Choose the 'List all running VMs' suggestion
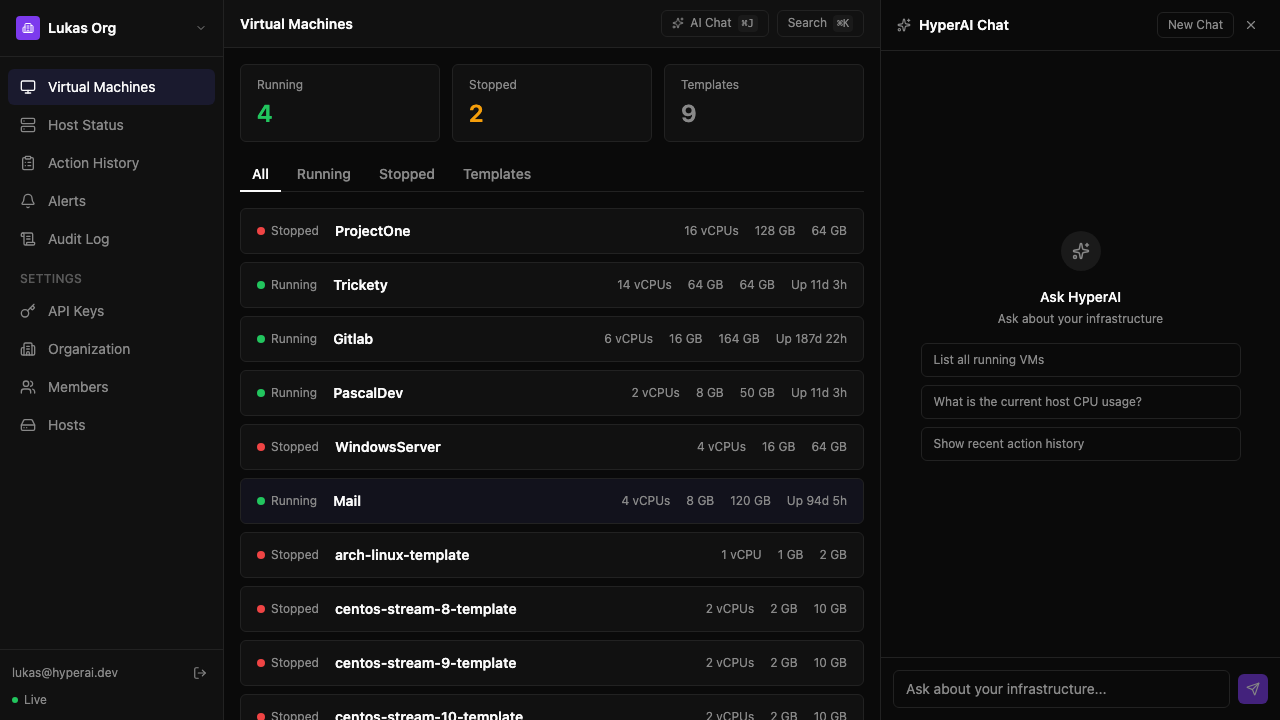The image size is (1280, 720). pos(1080,360)
